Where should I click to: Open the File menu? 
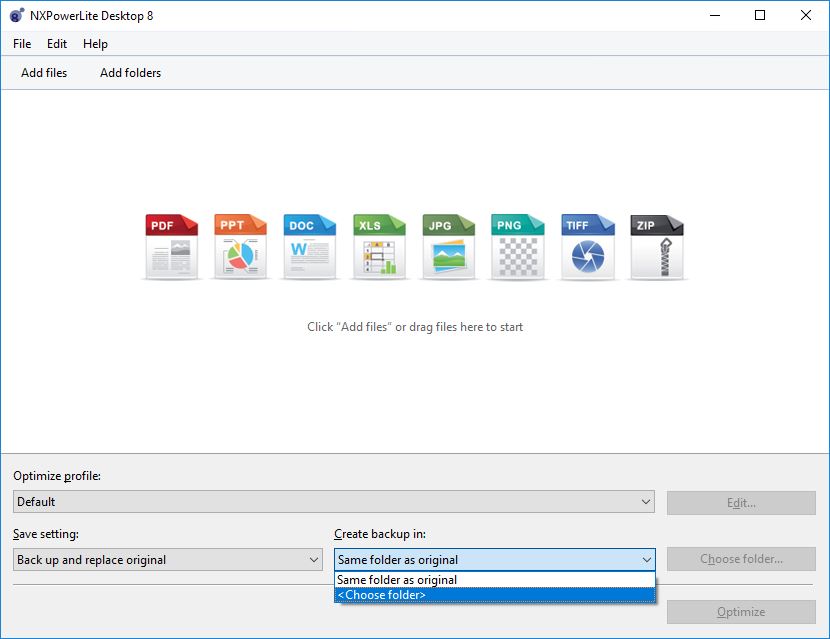[22, 44]
